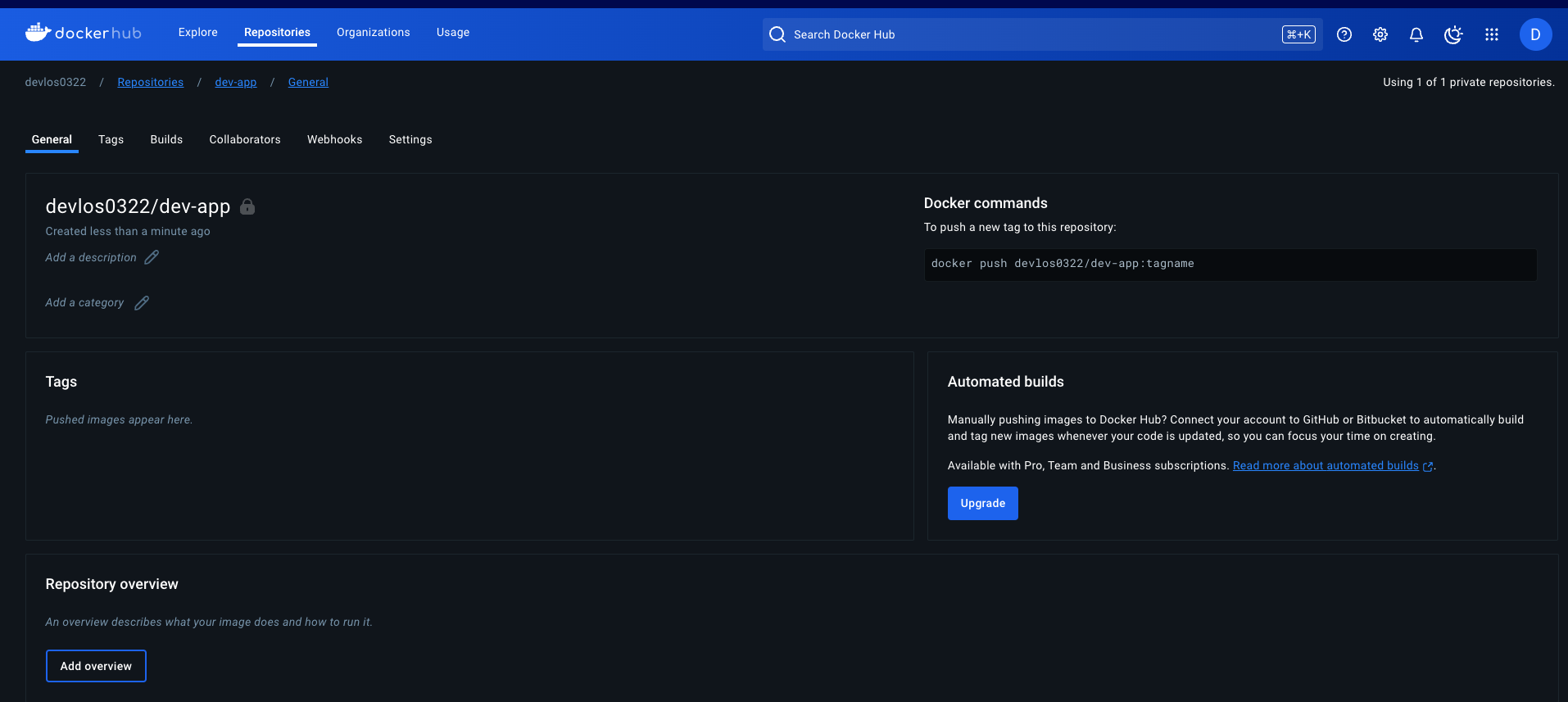Open the Usage page
1568x702 pixels.
(453, 33)
